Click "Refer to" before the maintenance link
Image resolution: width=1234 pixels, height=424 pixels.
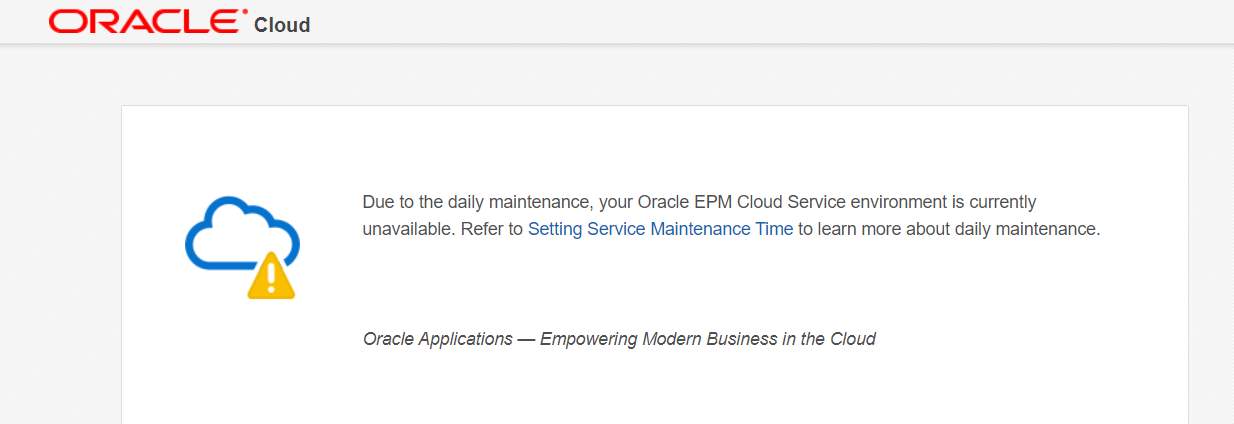[x=492, y=229]
